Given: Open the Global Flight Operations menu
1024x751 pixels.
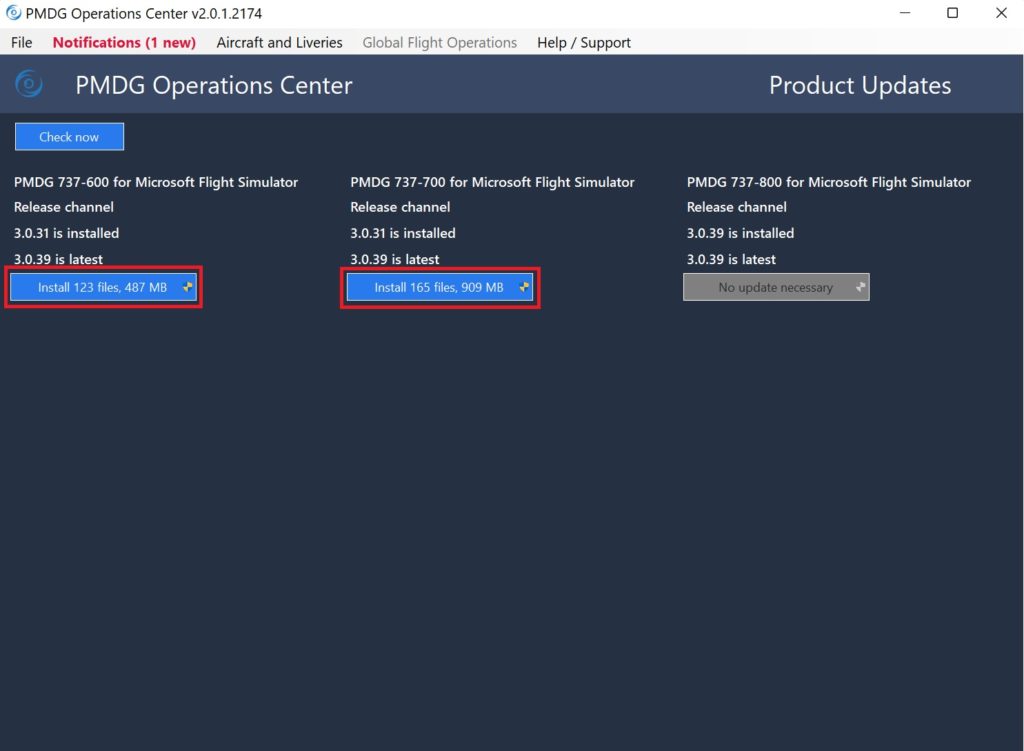Looking at the screenshot, I should pyautogui.click(x=440, y=42).
